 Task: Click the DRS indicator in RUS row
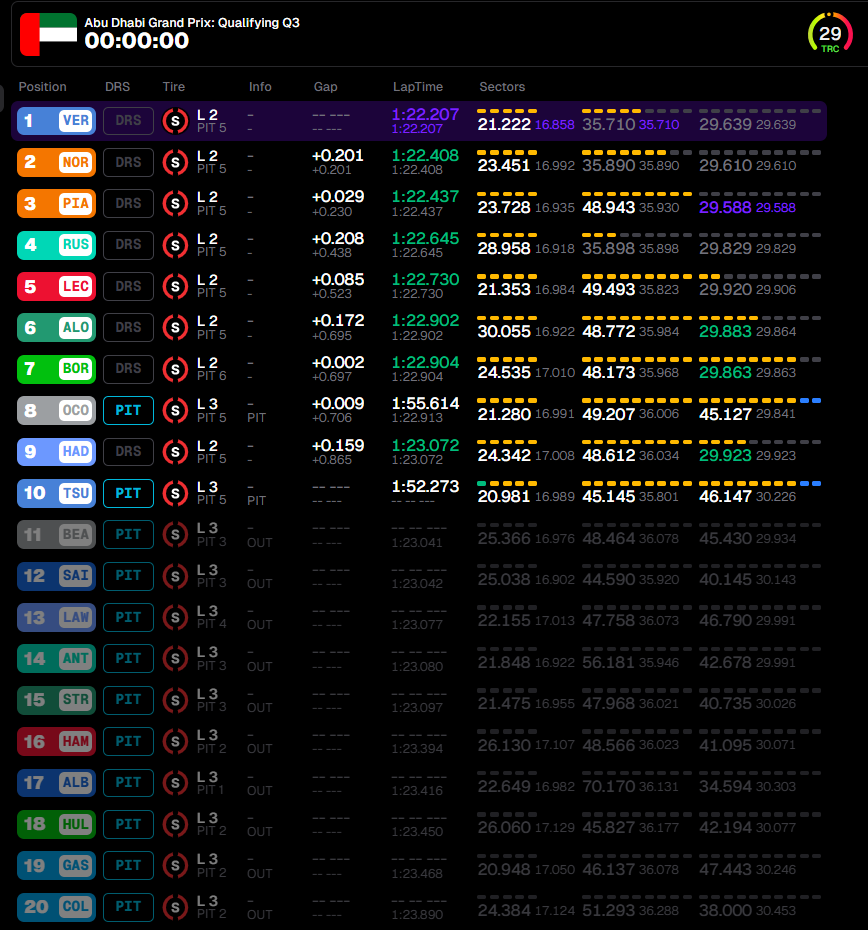[128, 245]
